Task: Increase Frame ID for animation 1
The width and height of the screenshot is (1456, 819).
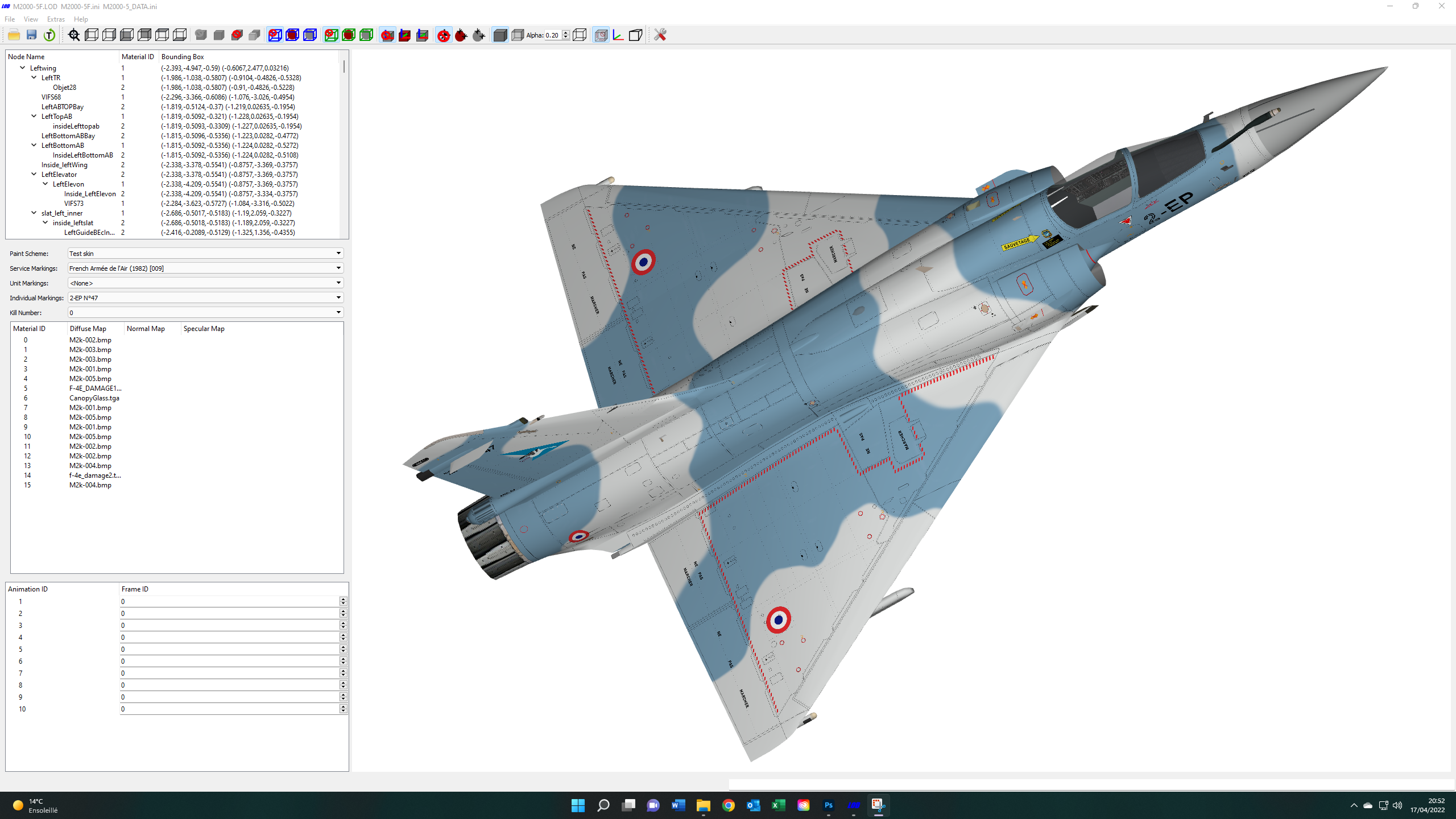Action: point(343,599)
